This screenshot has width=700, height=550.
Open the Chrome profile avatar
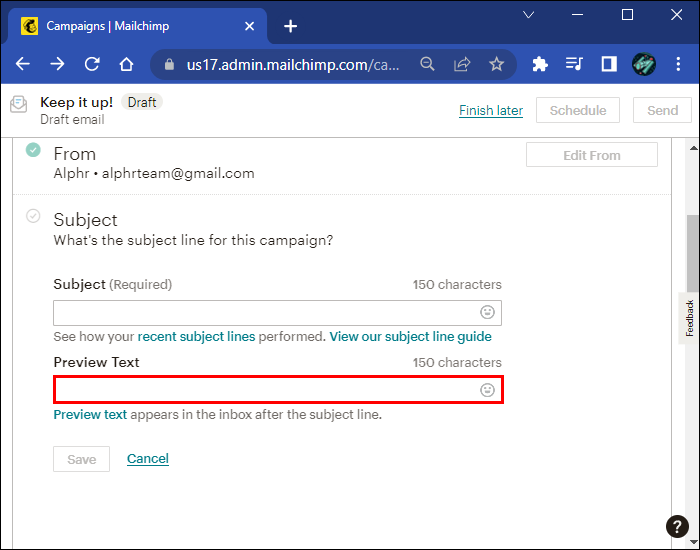point(644,64)
